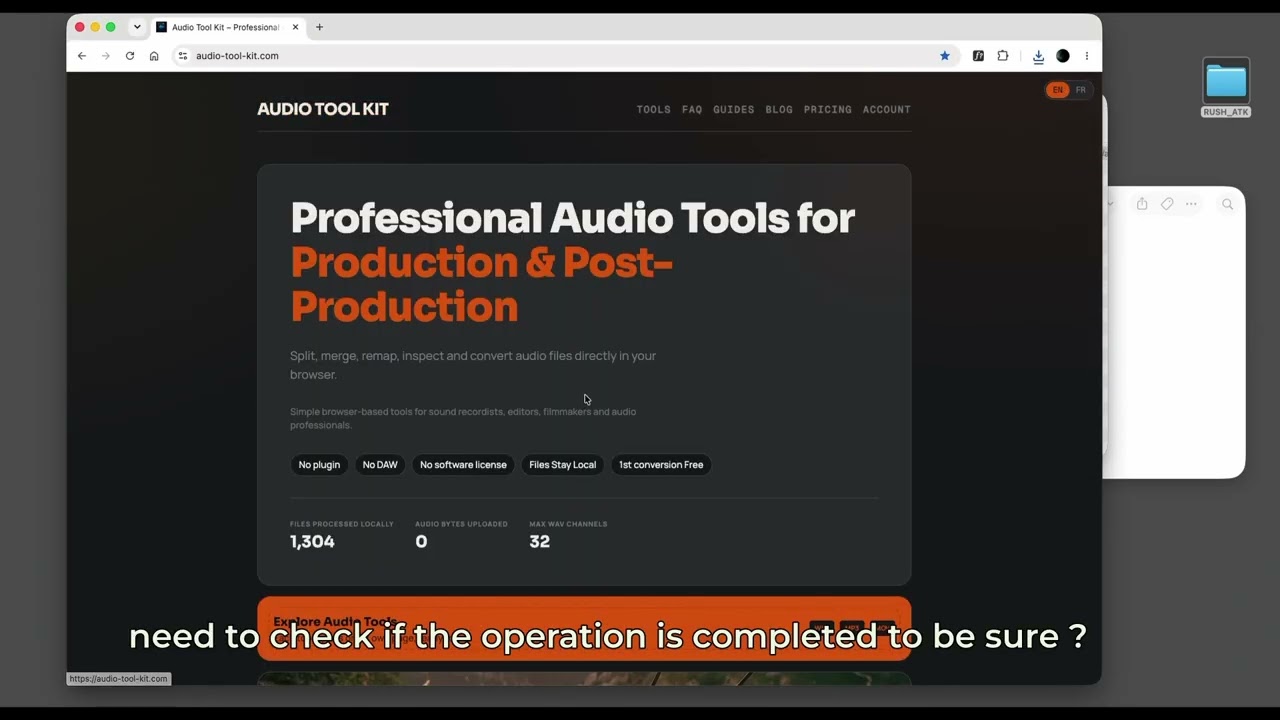The height and width of the screenshot is (720, 1280).
Task: Open the GUIDES nav menu item
Action: 733,110
